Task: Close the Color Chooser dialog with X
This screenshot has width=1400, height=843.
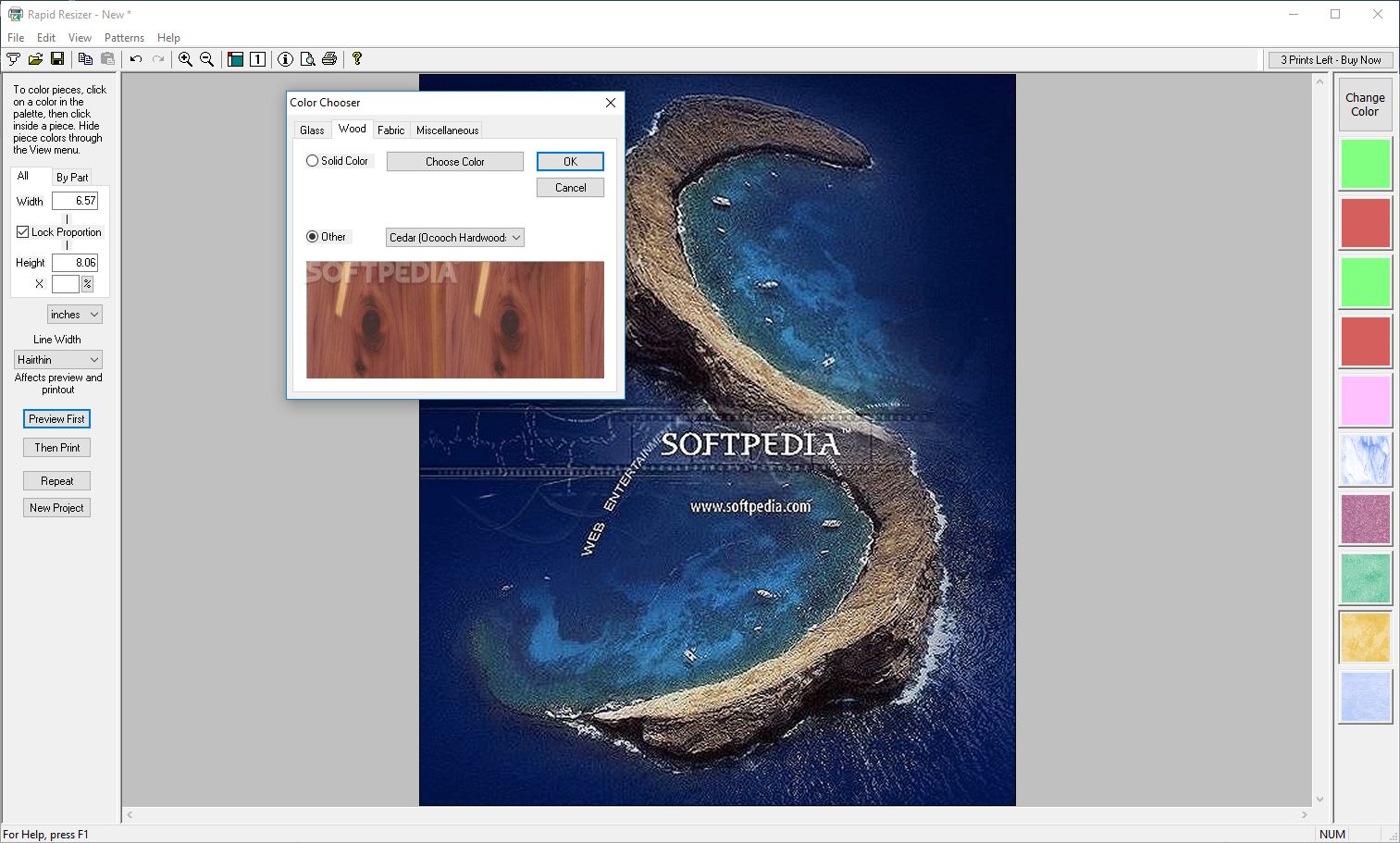Action: (611, 103)
